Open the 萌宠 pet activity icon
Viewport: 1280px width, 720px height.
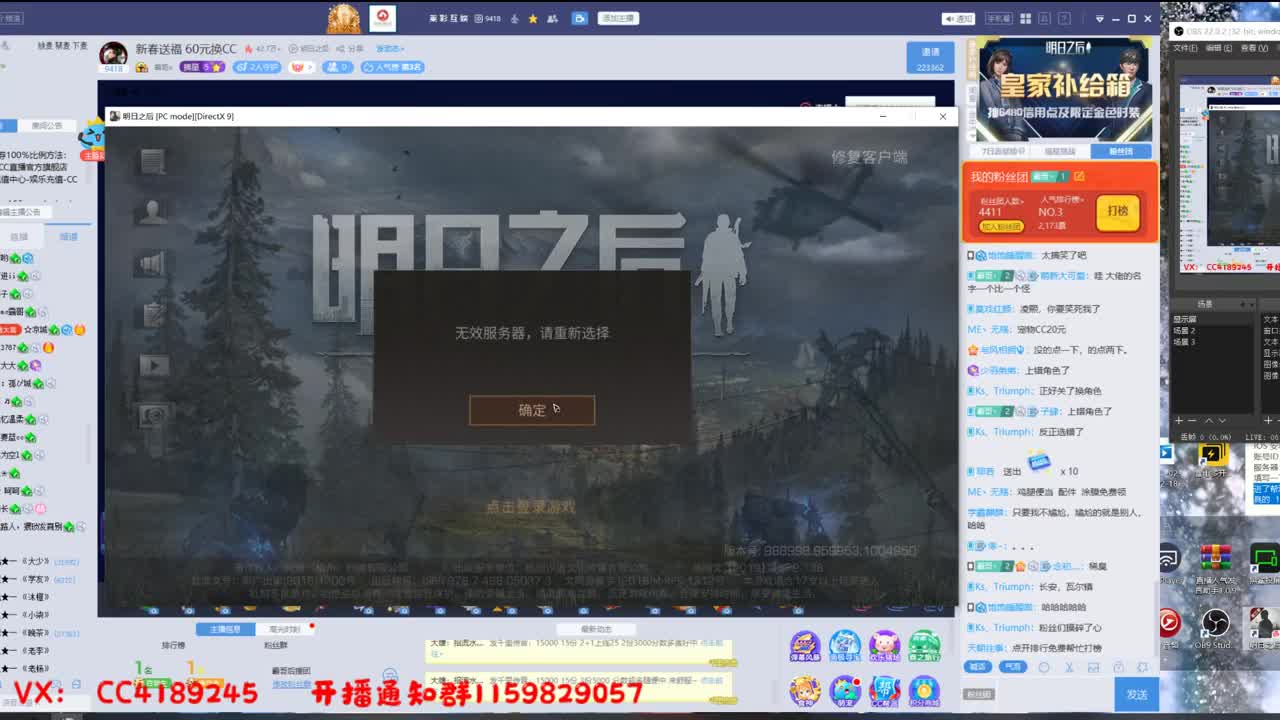pyautogui.click(x=845, y=690)
